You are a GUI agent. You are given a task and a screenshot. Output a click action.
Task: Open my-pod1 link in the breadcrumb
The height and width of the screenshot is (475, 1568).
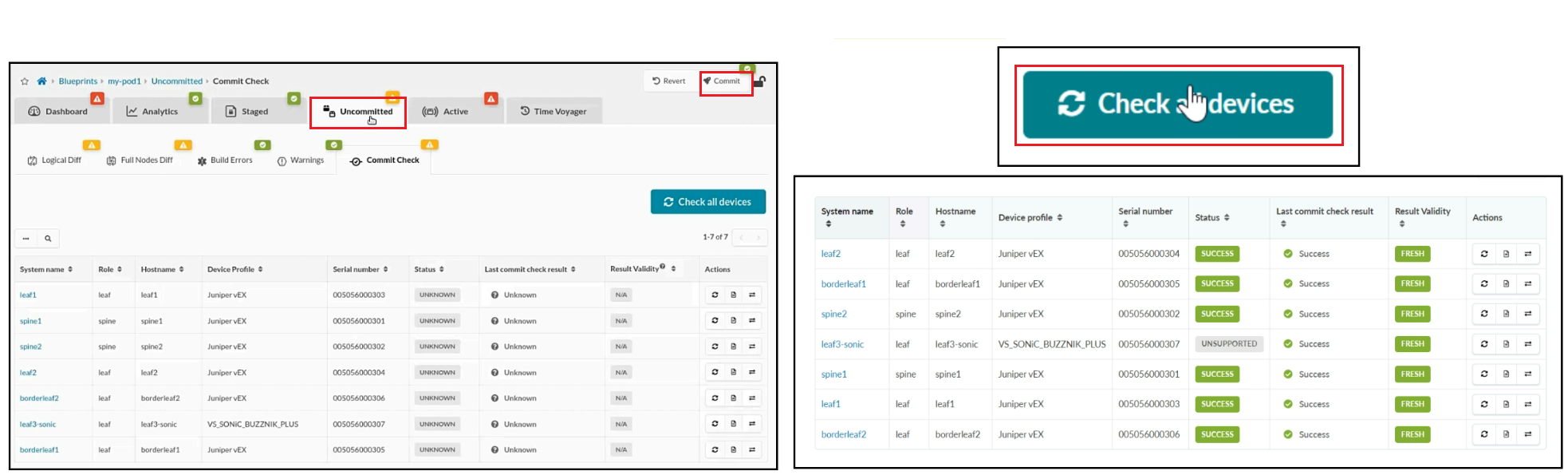(124, 81)
